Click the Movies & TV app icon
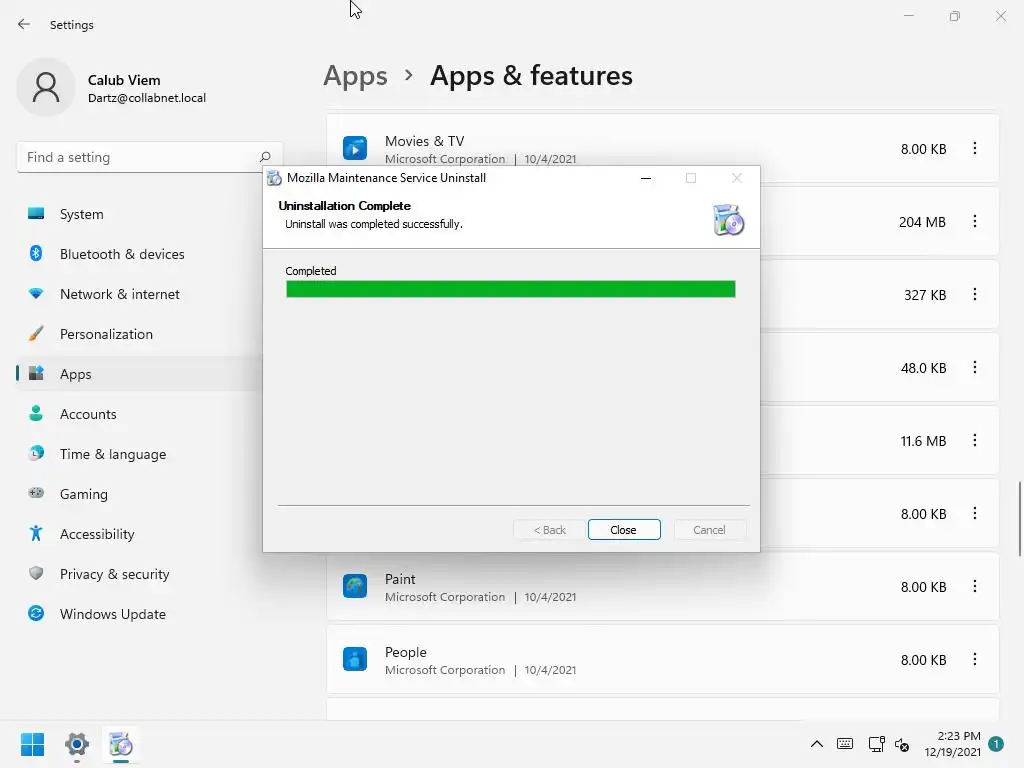Viewport: 1024px width, 768px height. pyautogui.click(x=355, y=148)
